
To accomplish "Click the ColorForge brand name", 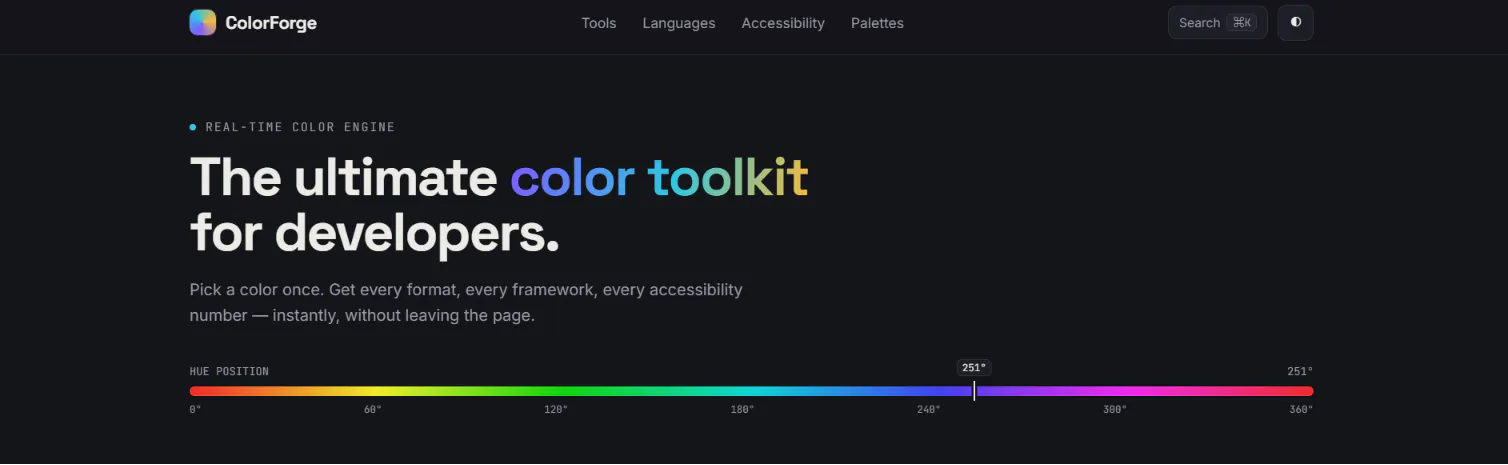I will tap(271, 23).
